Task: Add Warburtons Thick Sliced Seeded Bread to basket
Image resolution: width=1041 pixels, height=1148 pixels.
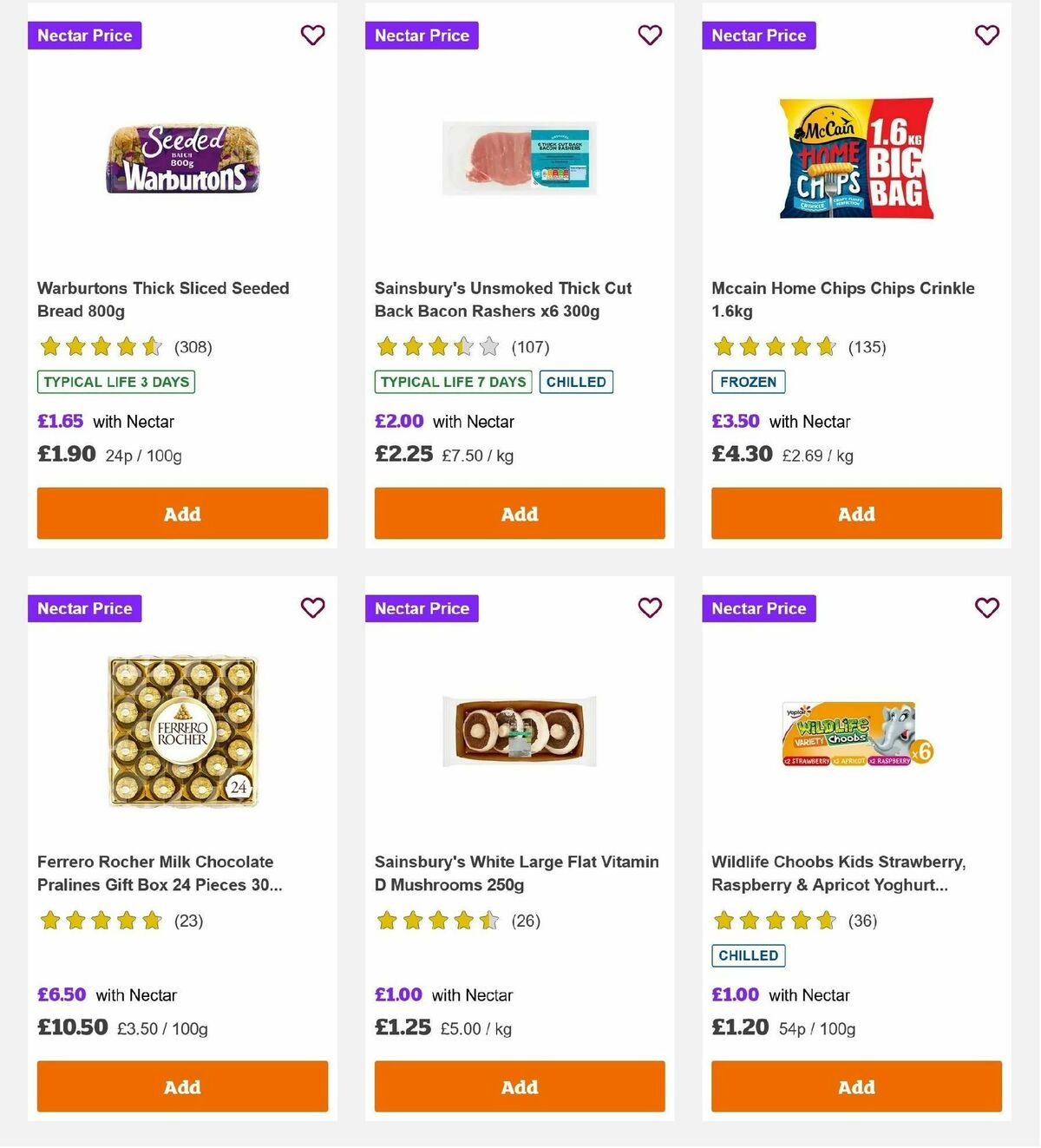Action: coord(182,514)
